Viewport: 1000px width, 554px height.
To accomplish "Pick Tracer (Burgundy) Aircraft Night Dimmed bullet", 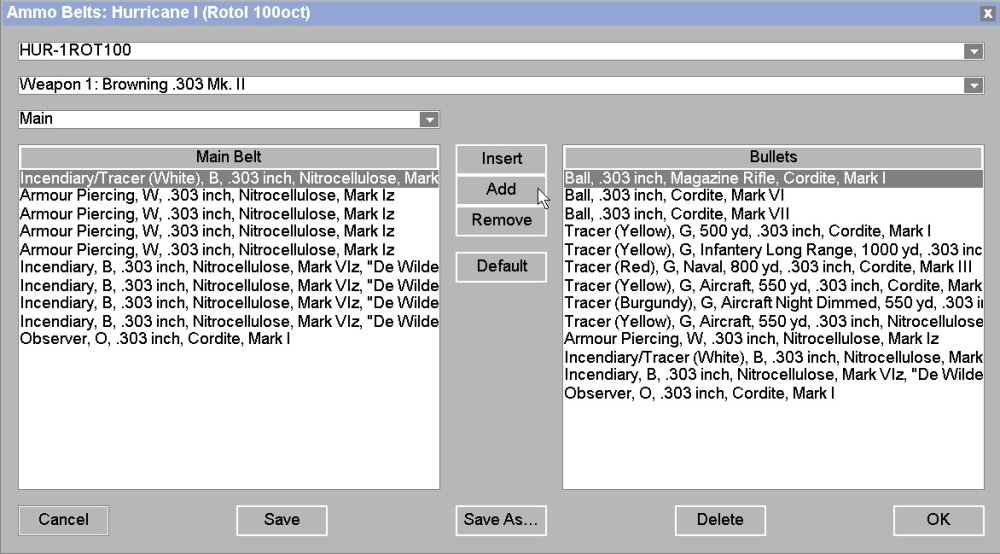I will (x=772, y=303).
